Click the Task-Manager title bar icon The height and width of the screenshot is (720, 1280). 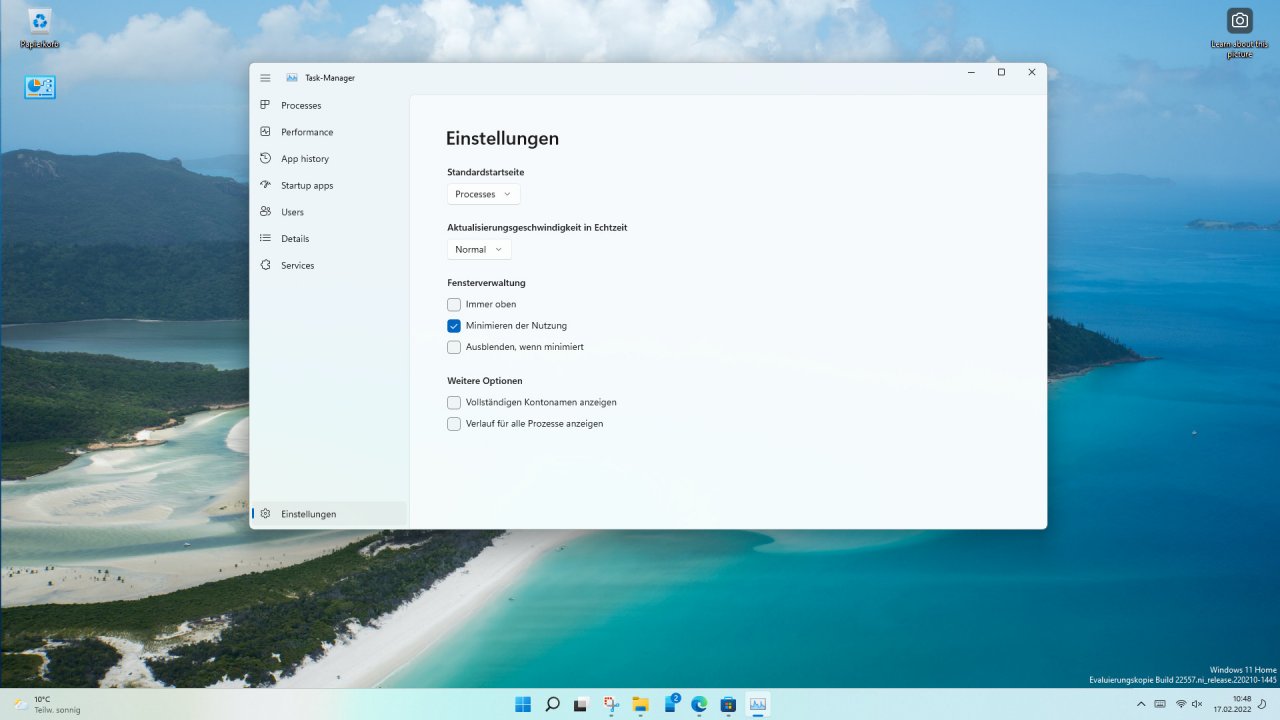point(292,78)
